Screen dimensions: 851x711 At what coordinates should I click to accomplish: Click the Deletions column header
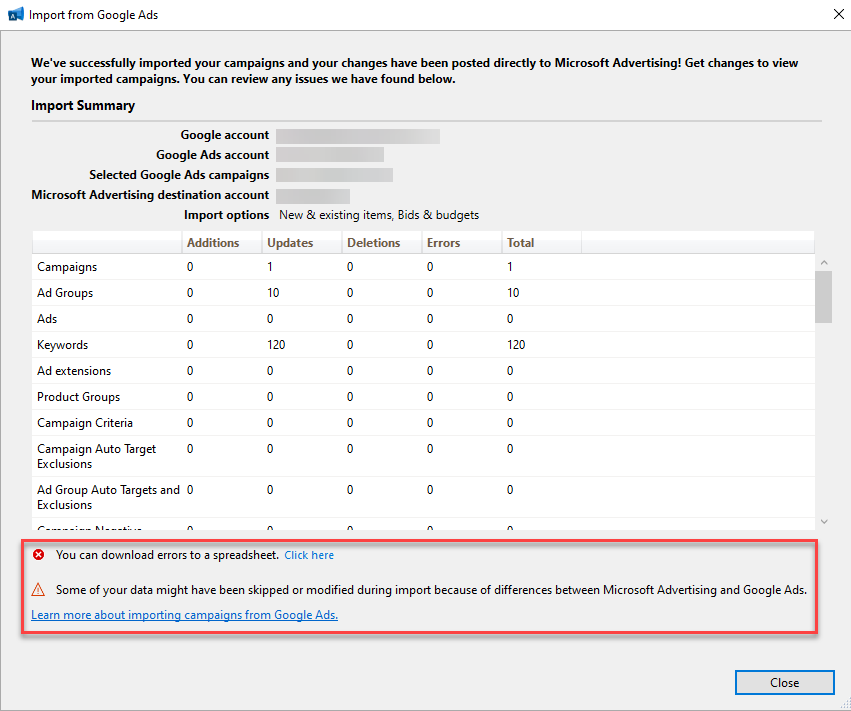[373, 243]
